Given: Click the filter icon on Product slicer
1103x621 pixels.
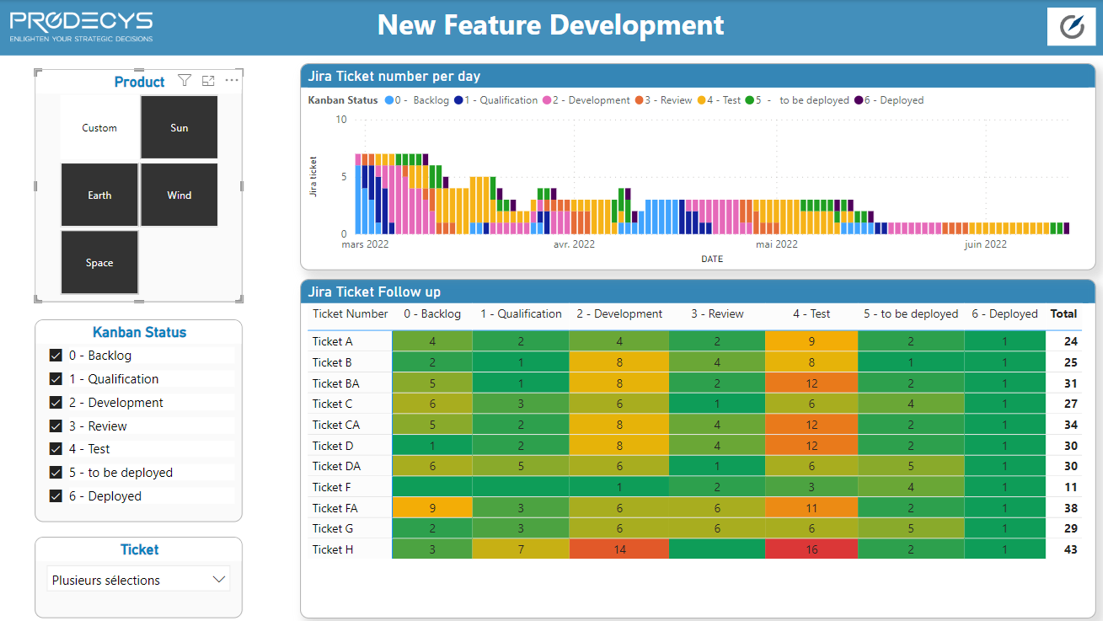Looking at the screenshot, I should pos(184,81).
